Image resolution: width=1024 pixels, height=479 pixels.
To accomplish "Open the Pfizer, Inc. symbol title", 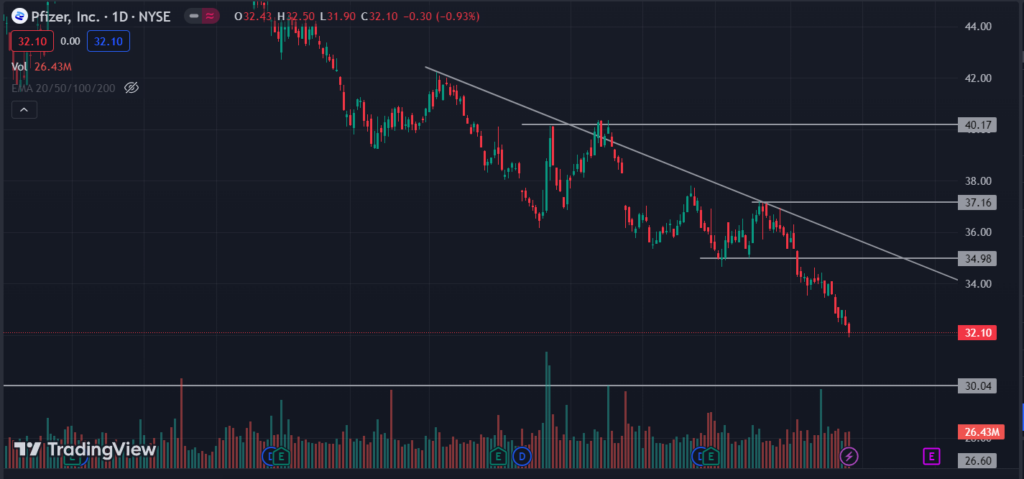I will pyautogui.click(x=101, y=16).
